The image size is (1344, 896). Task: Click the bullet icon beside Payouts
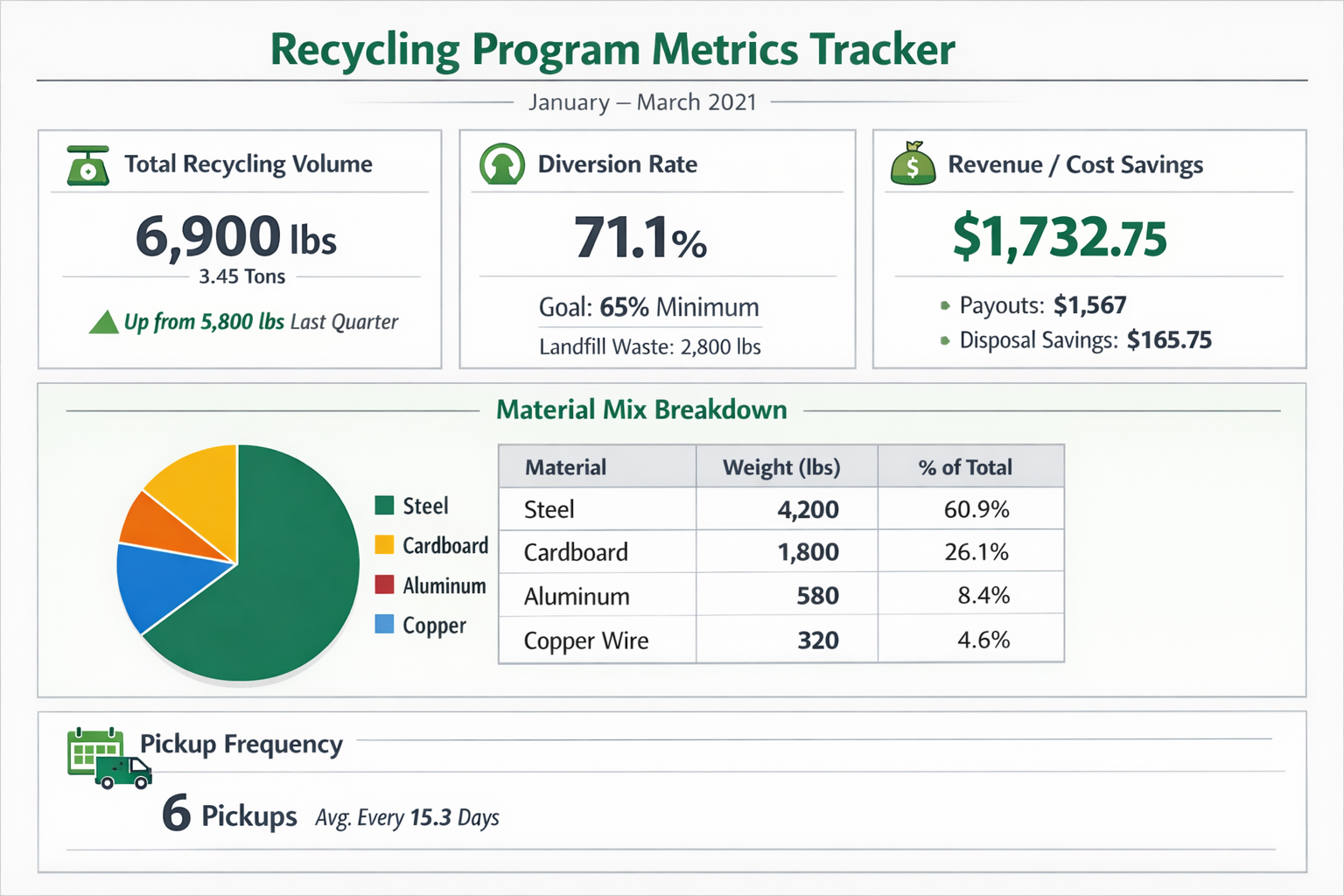[945, 305]
